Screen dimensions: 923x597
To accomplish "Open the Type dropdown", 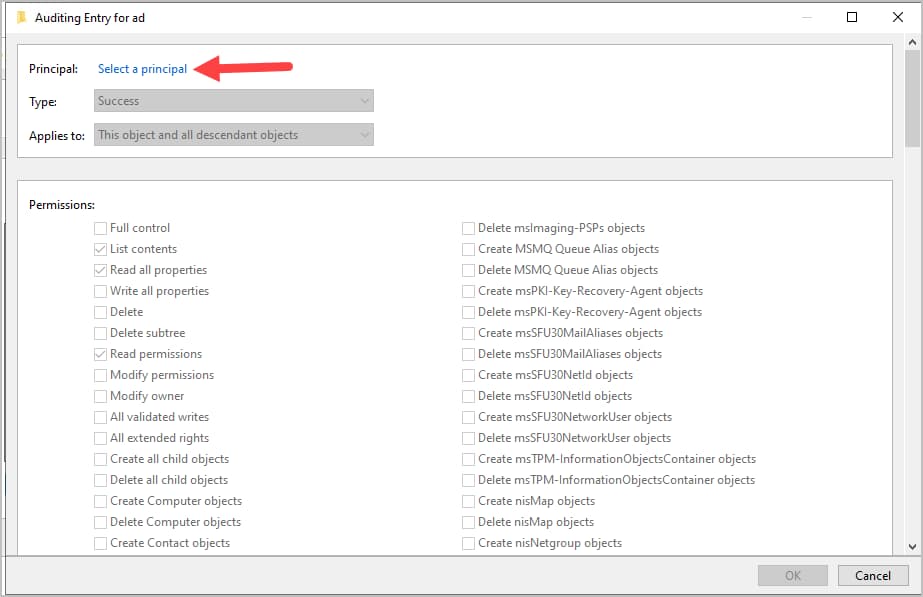I will (x=234, y=101).
